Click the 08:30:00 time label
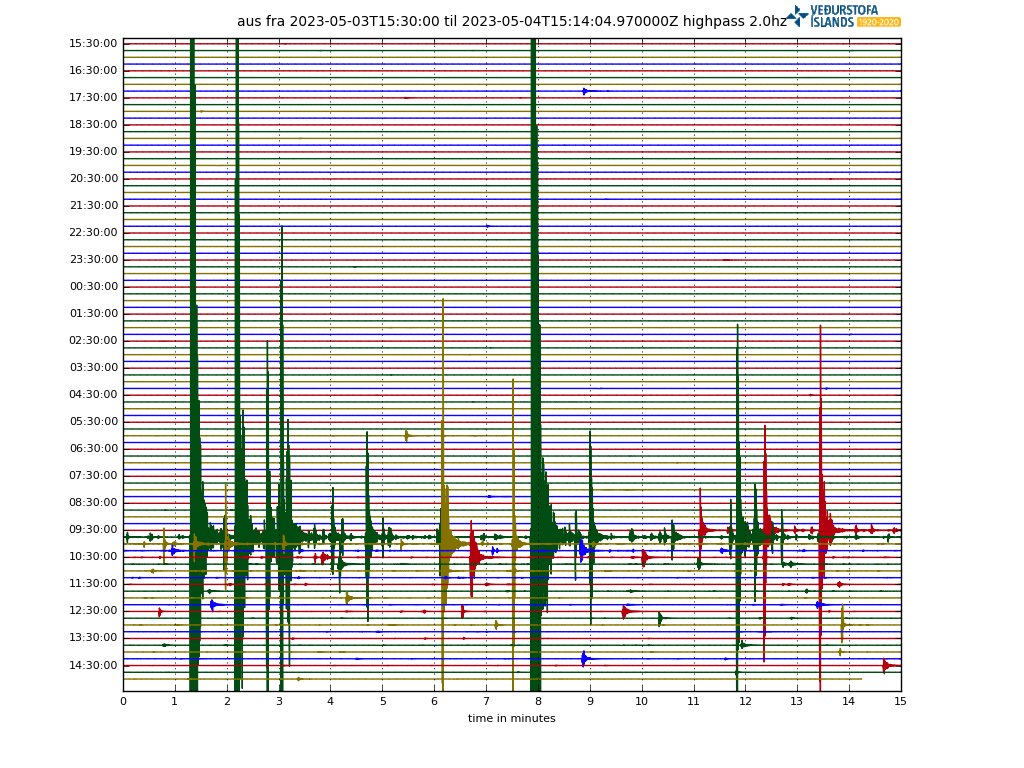1024x768 pixels. point(93,502)
